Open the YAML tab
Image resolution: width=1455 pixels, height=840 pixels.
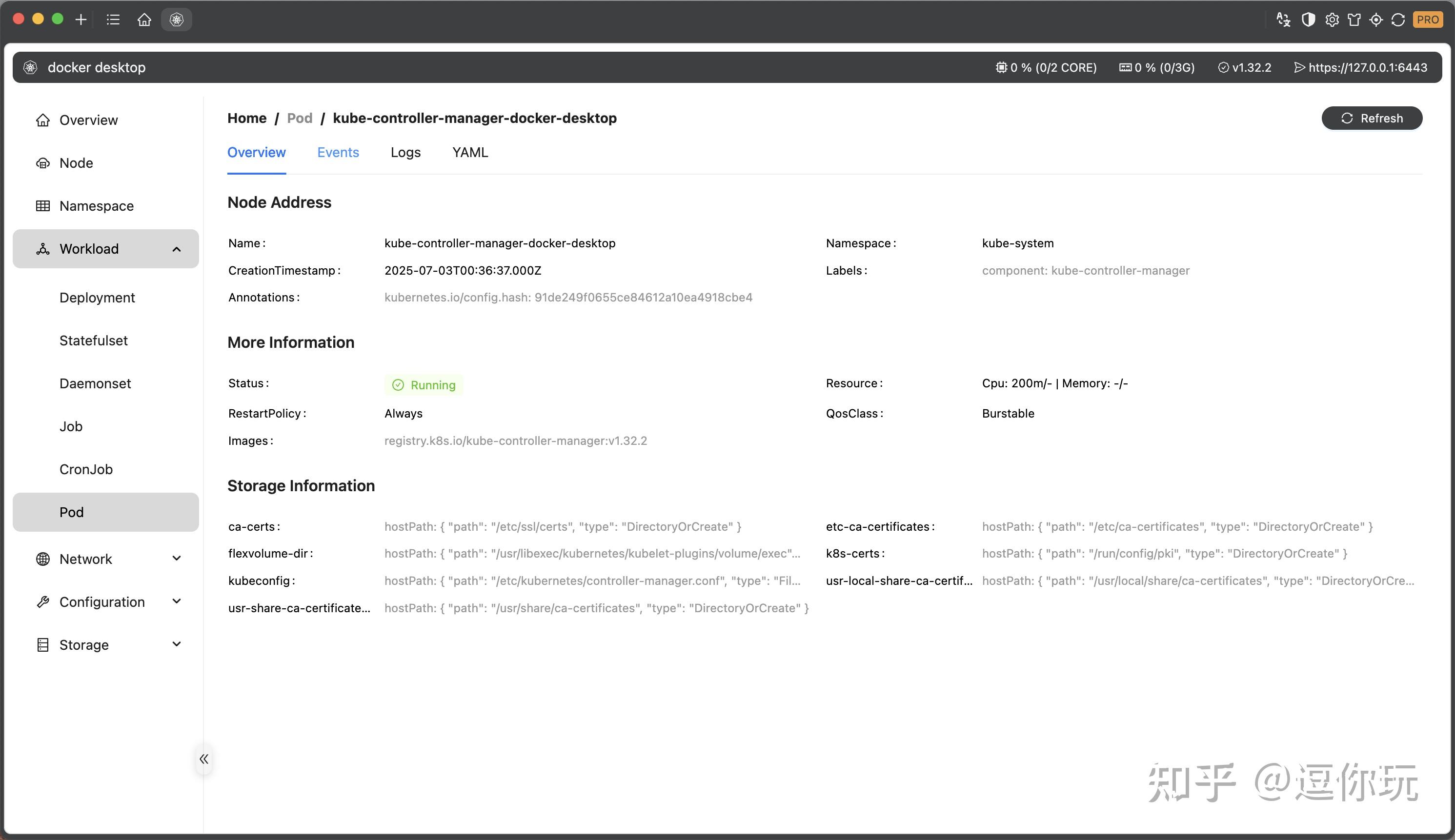tap(469, 152)
